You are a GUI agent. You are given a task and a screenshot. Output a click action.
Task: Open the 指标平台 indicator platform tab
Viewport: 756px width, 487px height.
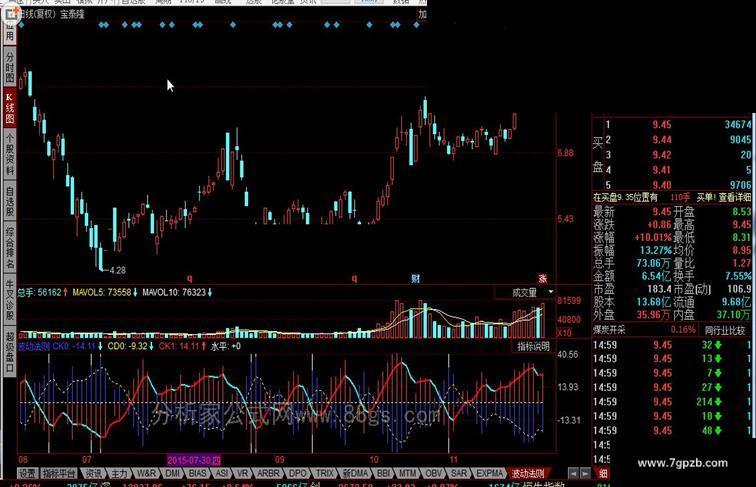coord(59,473)
